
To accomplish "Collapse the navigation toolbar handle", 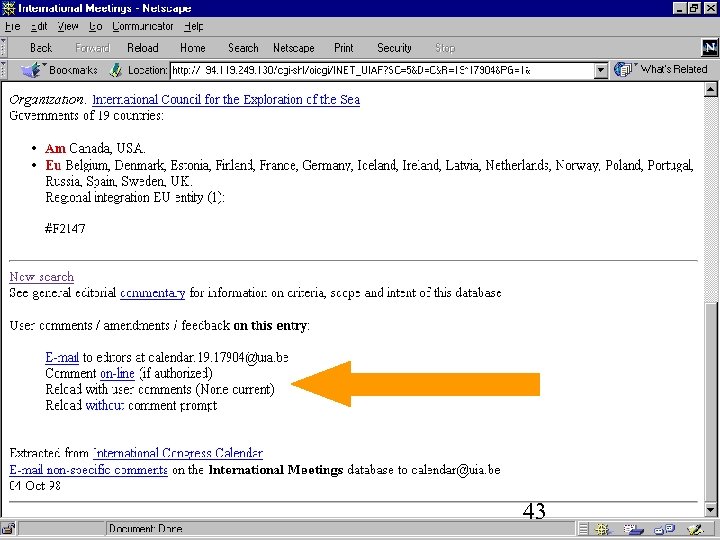I will (x=4, y=47).
